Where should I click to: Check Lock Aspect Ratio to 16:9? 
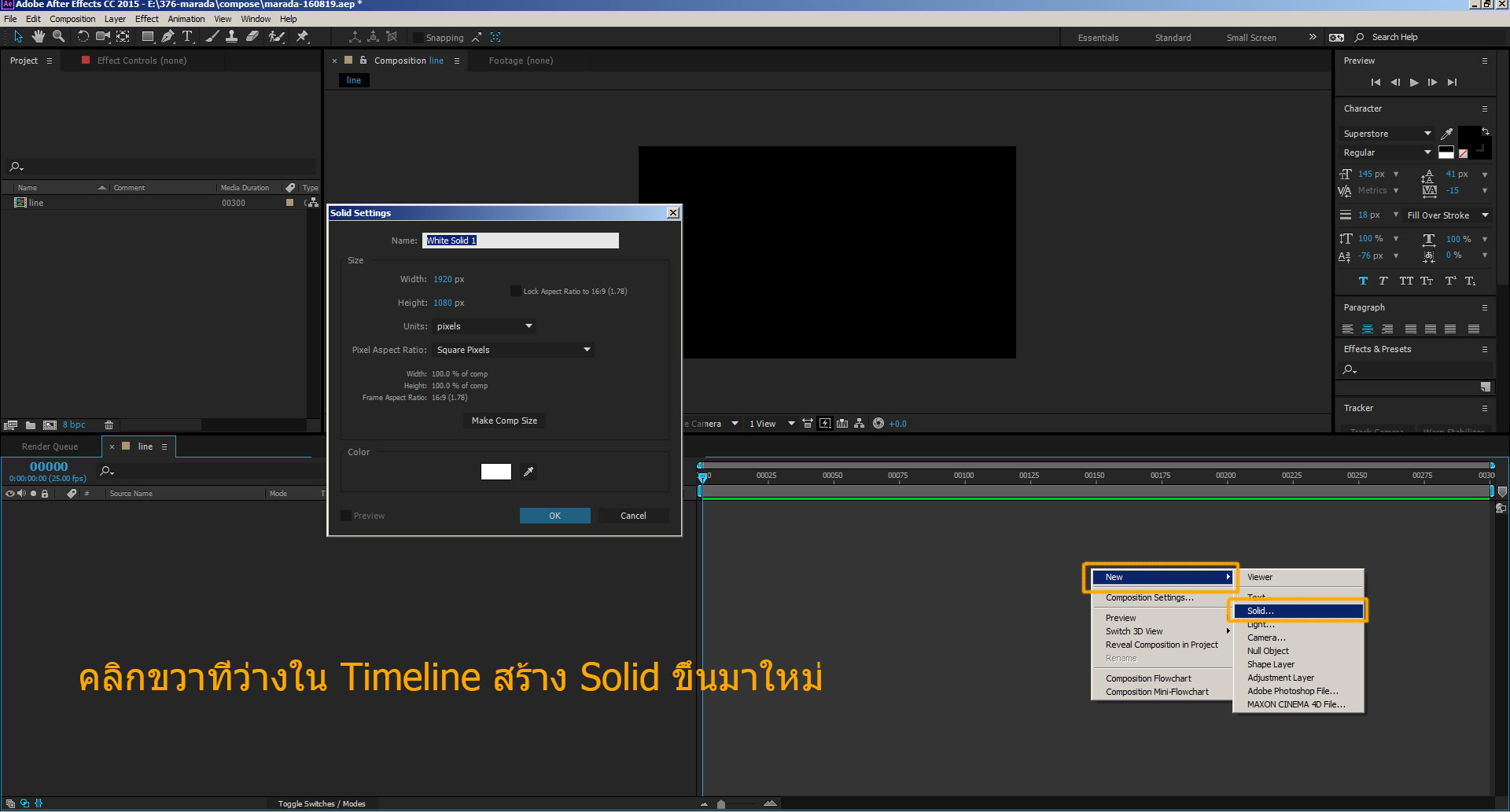tap(515, 292)
